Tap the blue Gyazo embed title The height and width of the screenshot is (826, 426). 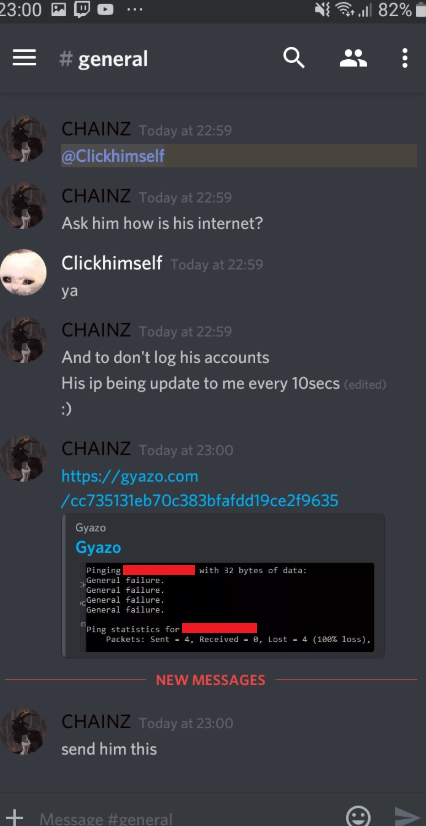98,547
